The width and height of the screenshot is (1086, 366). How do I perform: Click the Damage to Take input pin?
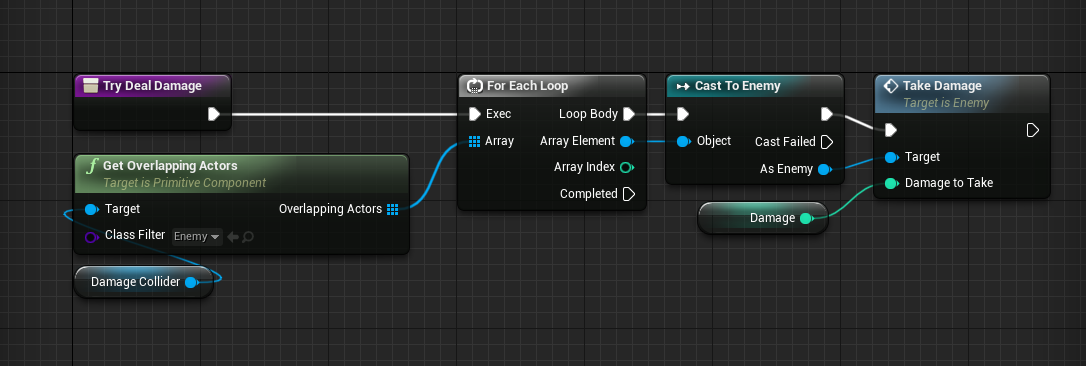[891, 184]
